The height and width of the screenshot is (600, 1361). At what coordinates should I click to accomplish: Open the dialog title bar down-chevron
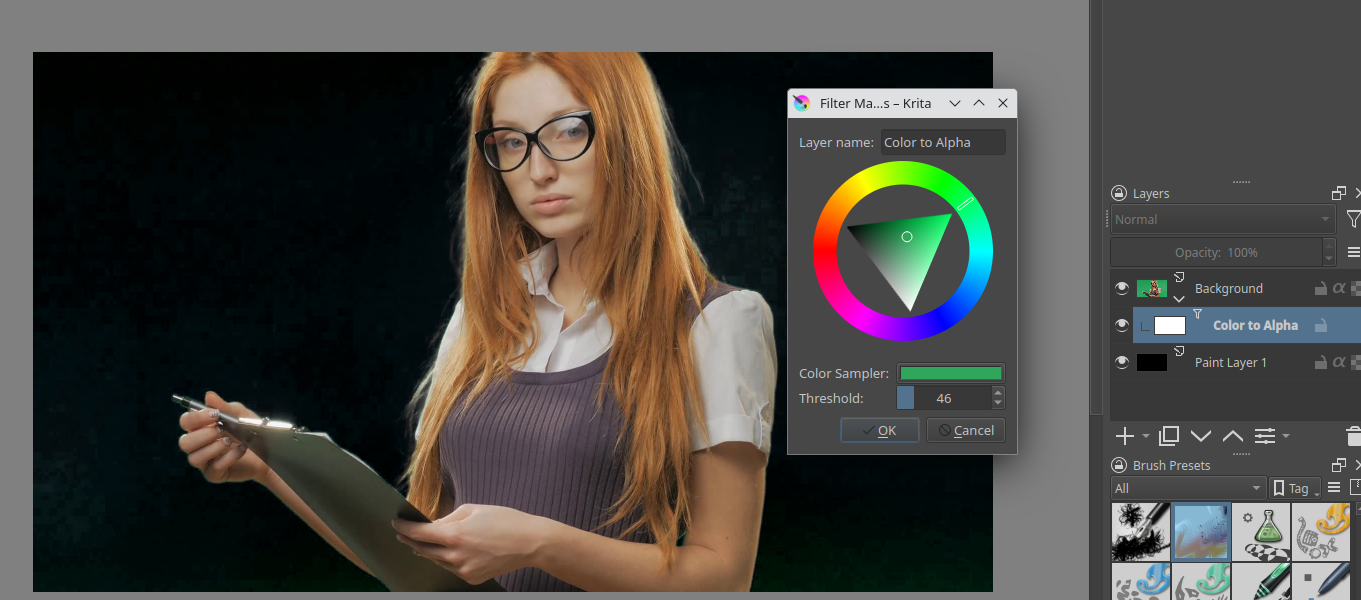point(955,103)
